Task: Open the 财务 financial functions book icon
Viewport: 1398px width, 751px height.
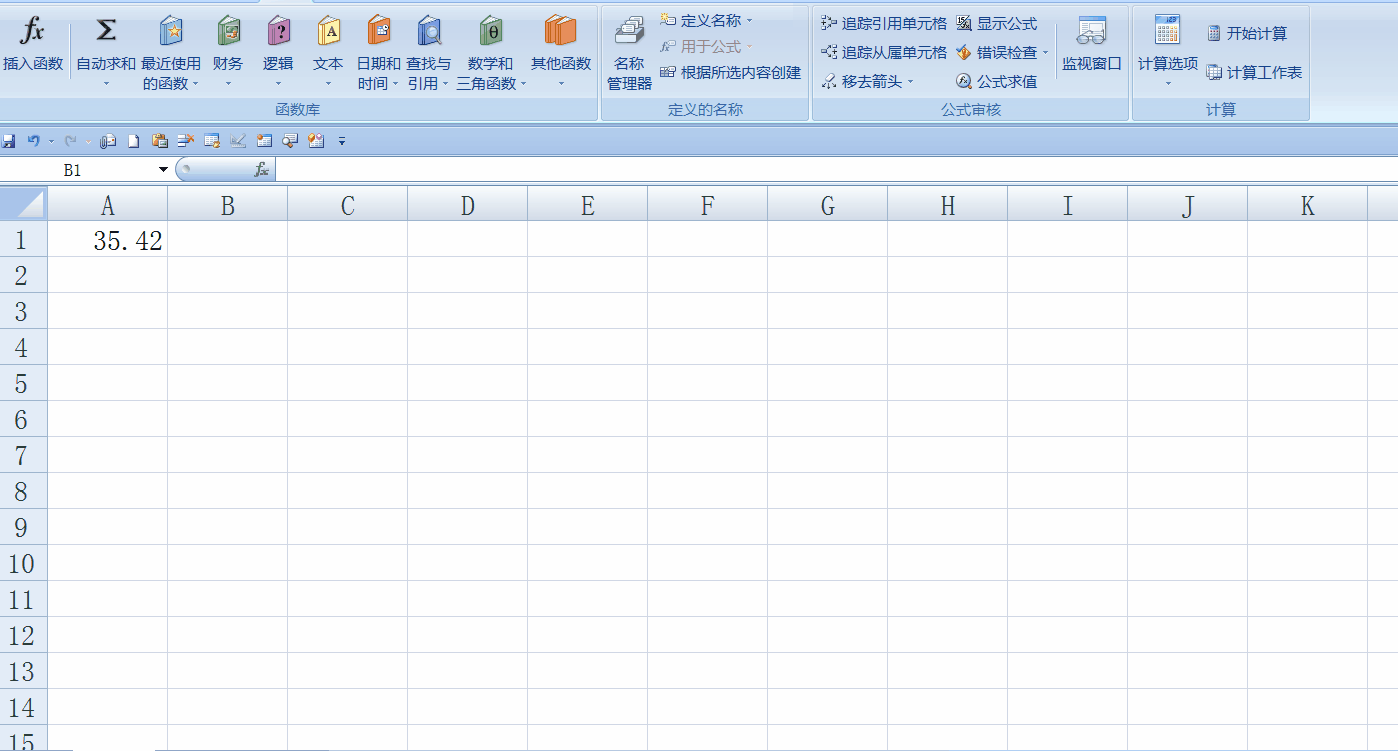Action: [228, 31]
